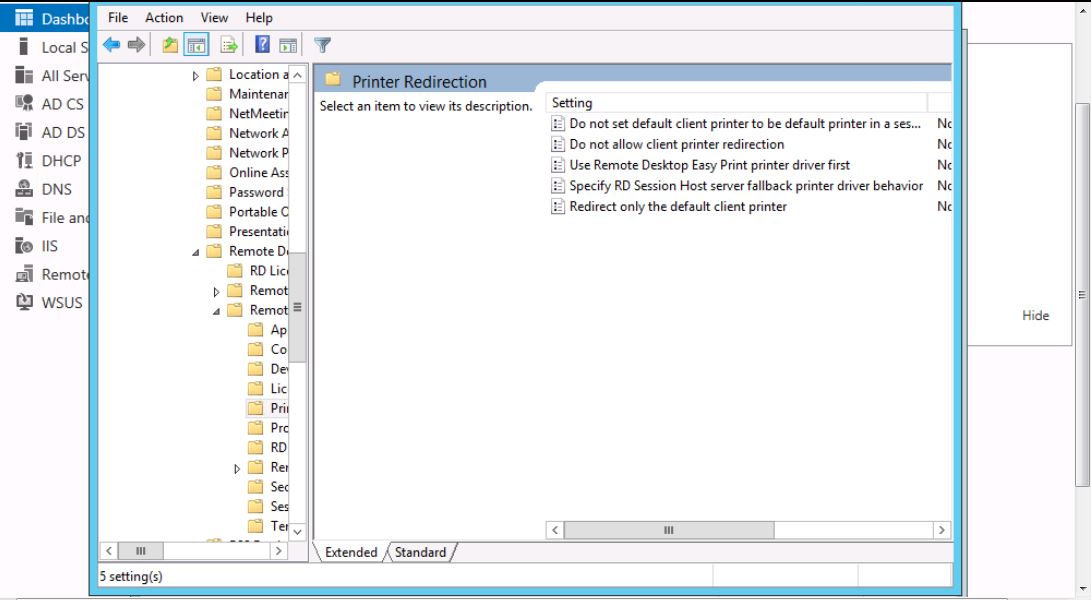Toggle the Show/Hide Action Pane icon
This screenshot has width=1091, height=600.
point(288,45)
